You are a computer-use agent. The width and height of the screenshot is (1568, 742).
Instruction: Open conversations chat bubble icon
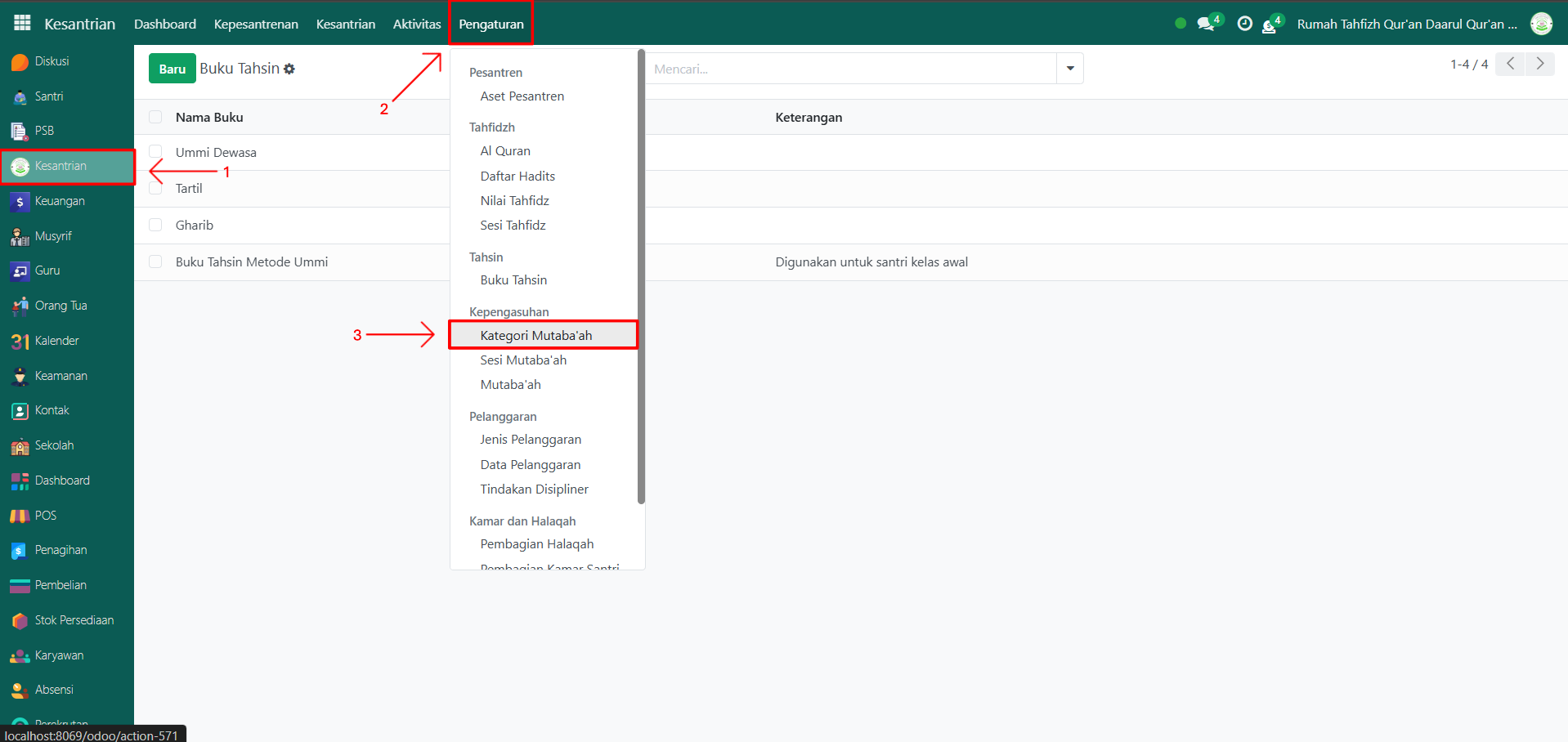coord(1206,24)
